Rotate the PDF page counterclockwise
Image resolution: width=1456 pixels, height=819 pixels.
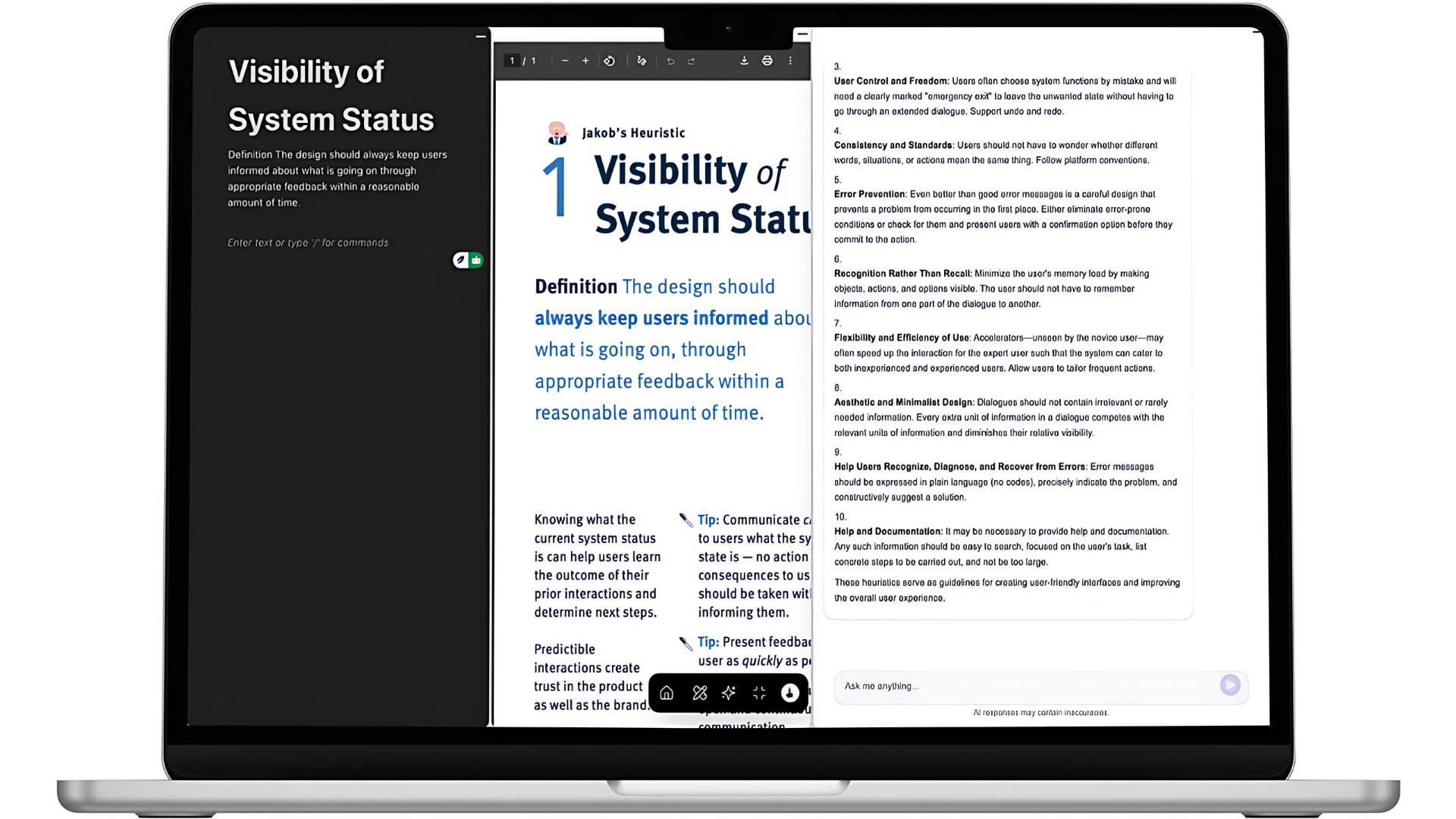coord(610,61)
